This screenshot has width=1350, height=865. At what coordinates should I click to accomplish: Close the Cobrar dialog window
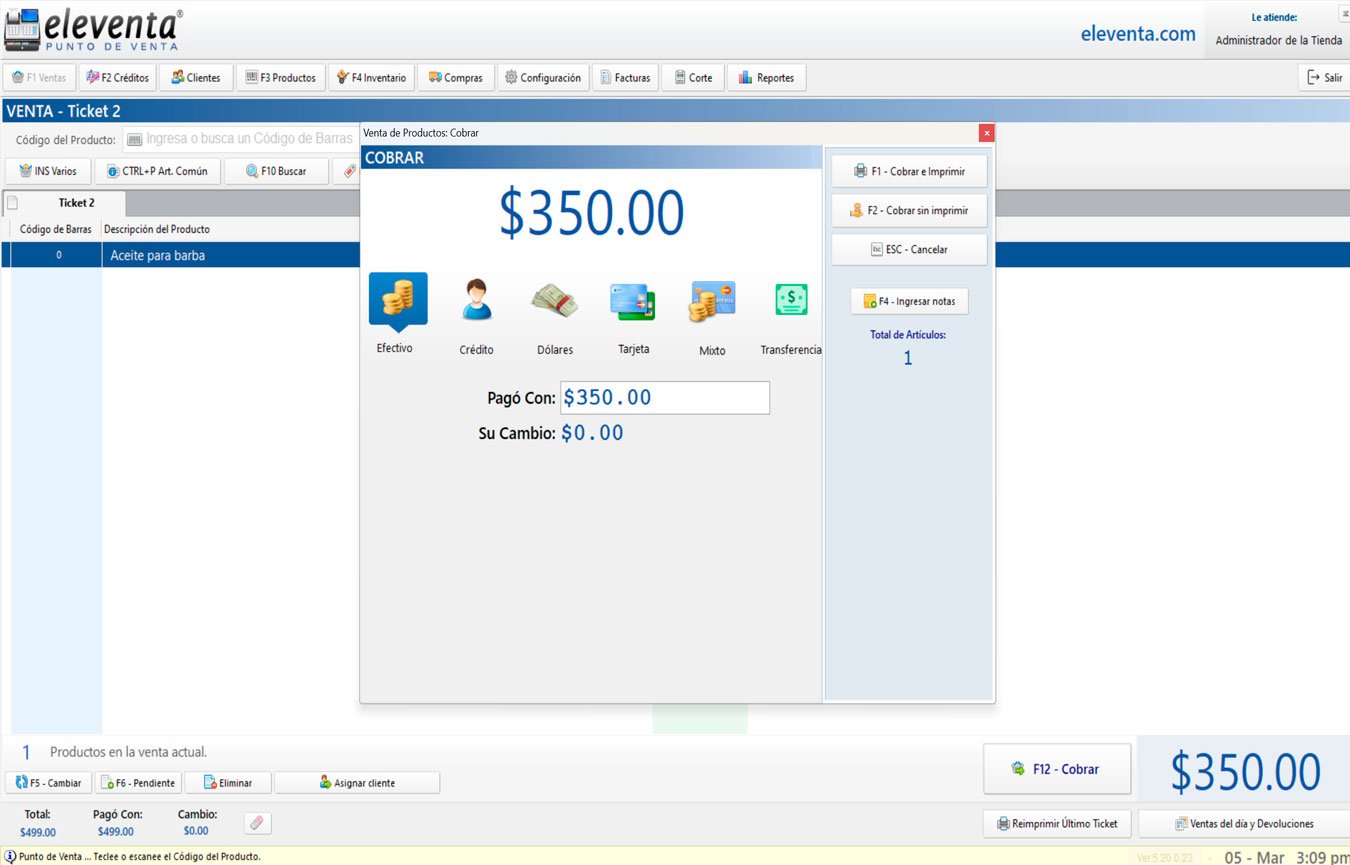[986, 133]
